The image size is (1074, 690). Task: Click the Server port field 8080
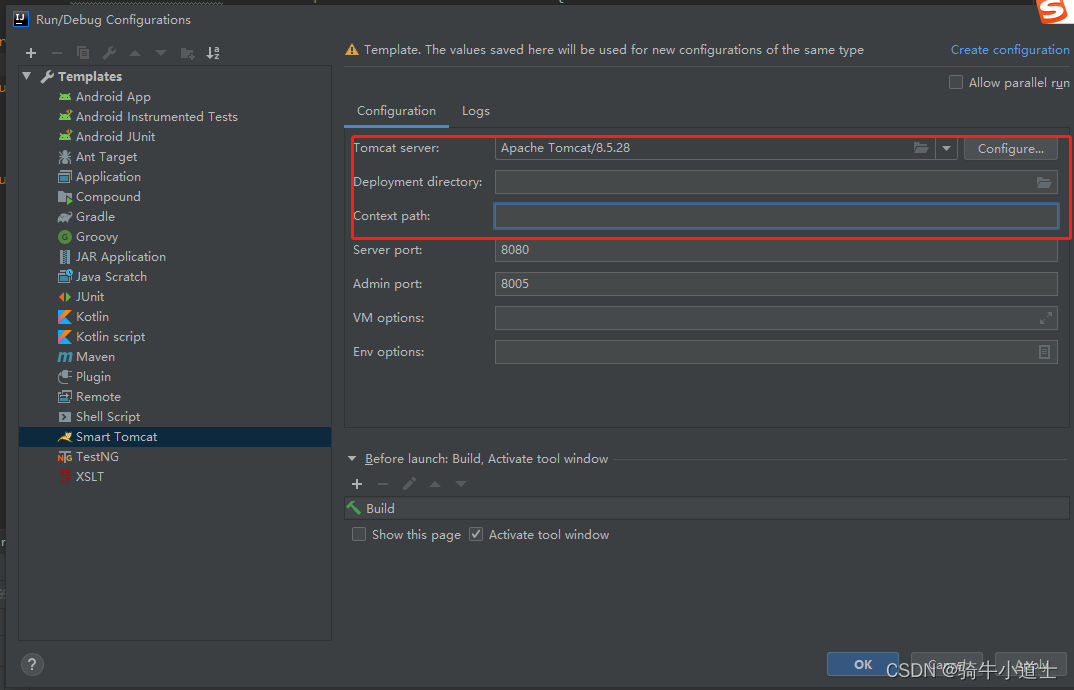[x=776, y=250]
